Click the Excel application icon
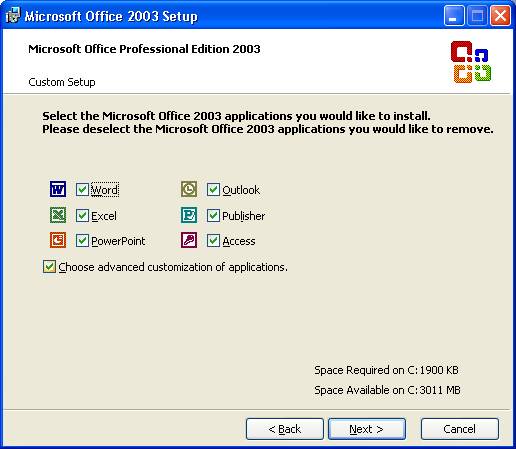 58,215
